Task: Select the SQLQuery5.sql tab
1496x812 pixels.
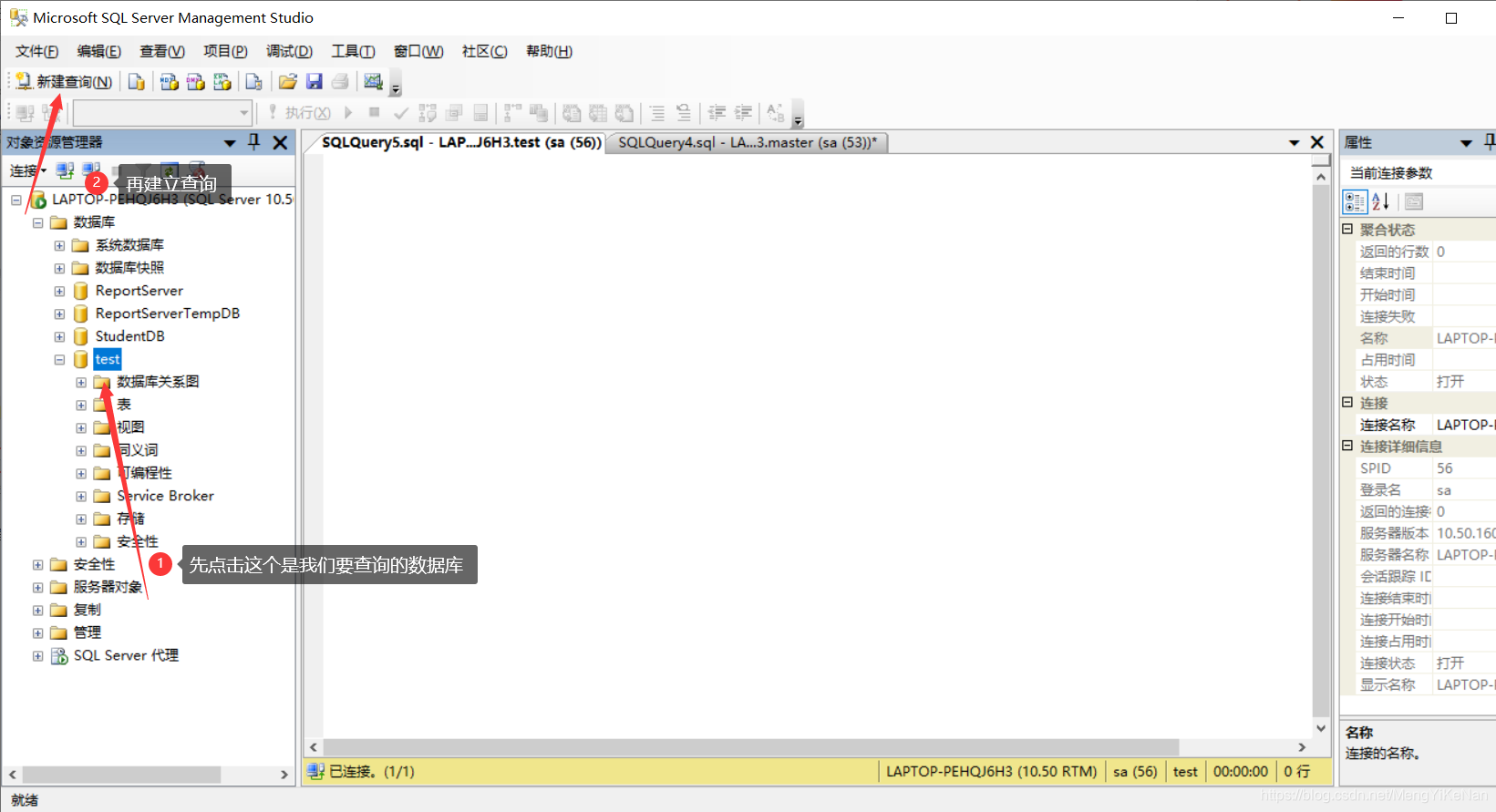Action: tap(461, 142)
